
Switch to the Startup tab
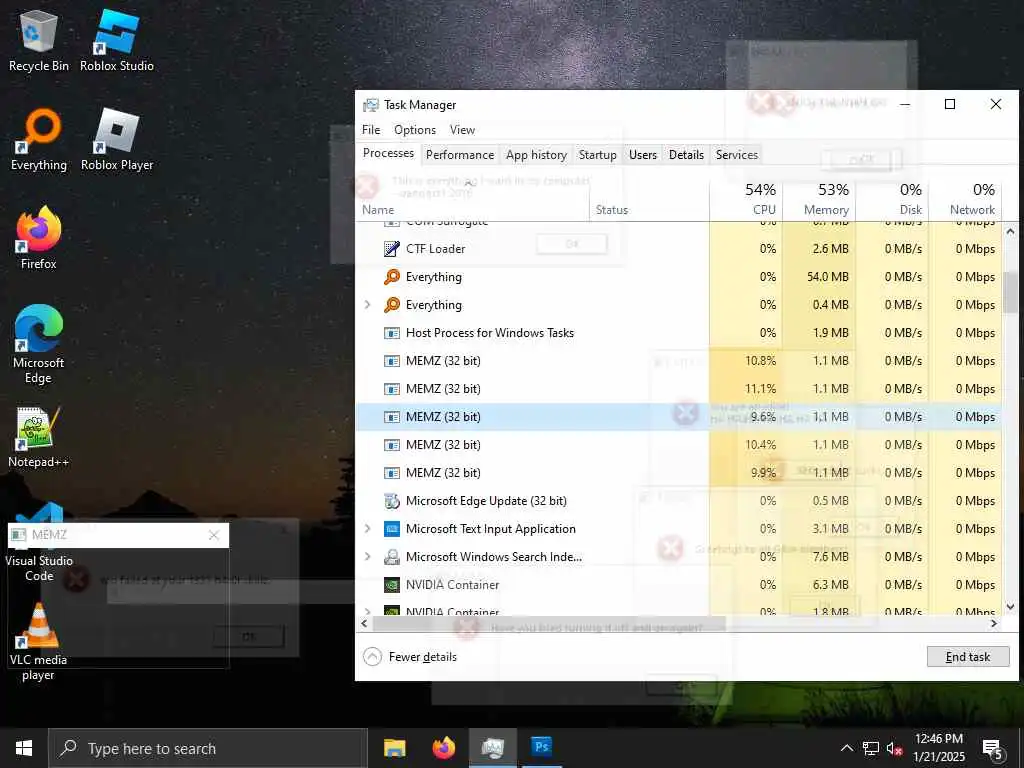(598, 155)
